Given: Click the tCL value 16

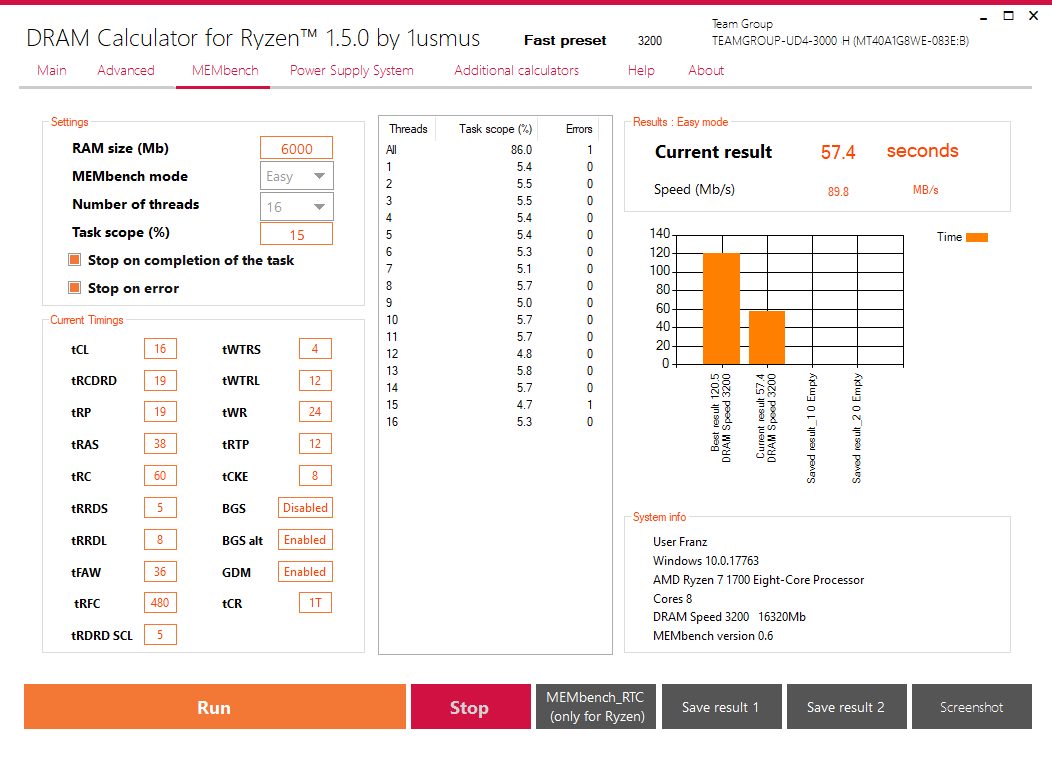Looking at the screenshot, I should click(160, 349).
